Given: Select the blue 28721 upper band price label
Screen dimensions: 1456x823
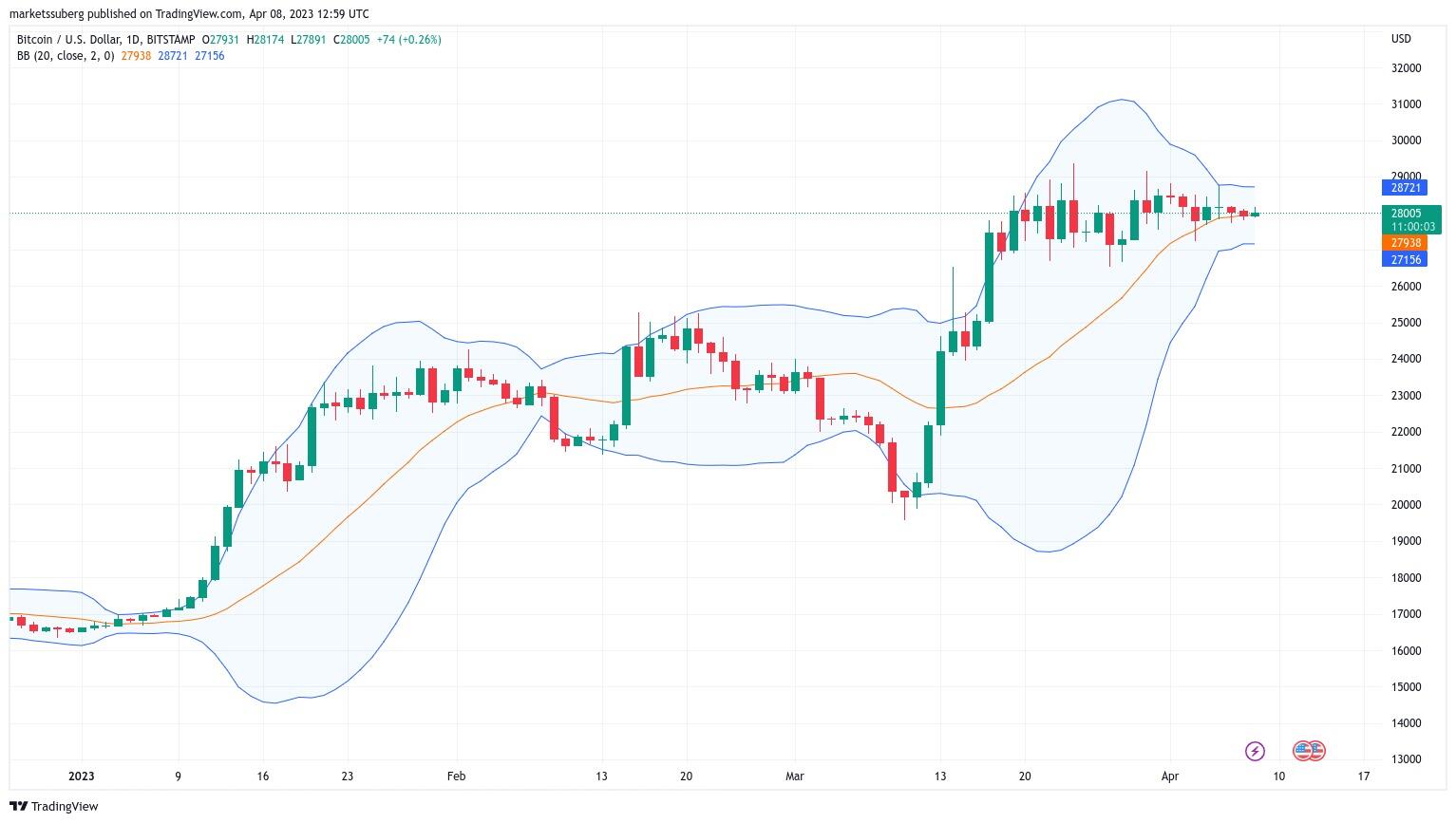Looking at the screenshot, I should 1405,188.
